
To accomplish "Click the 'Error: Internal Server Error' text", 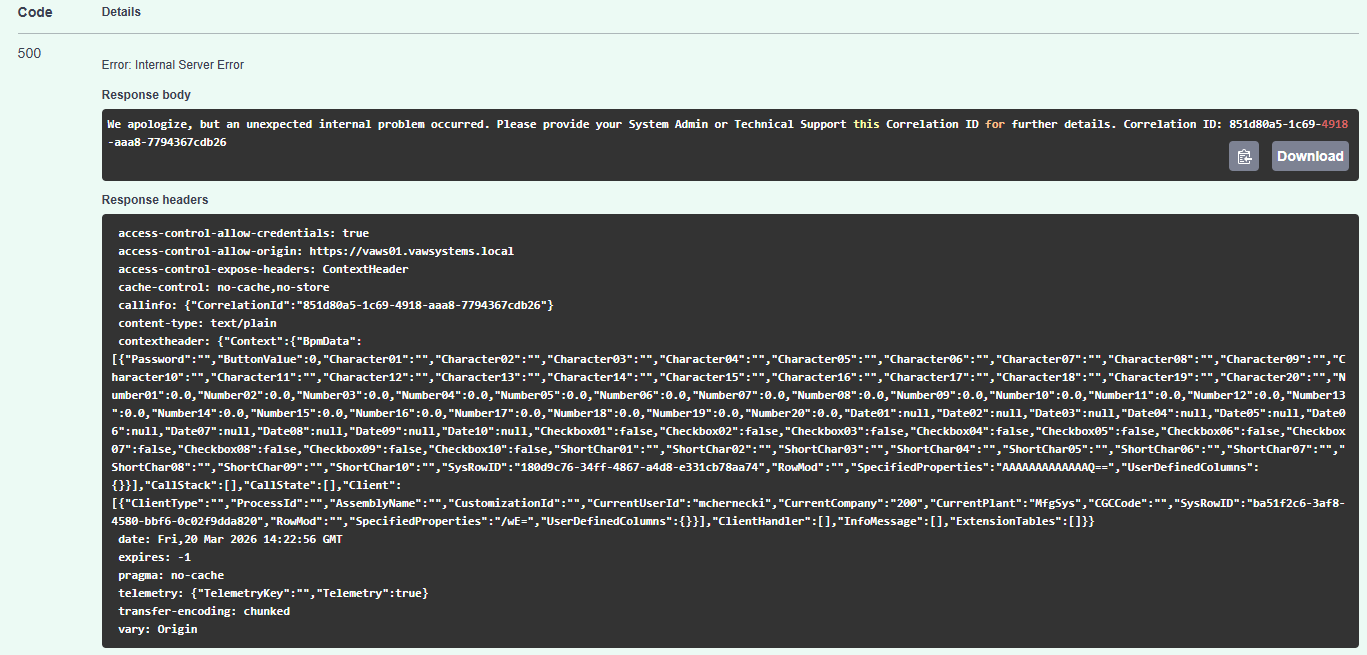I will tap(173, 65).
